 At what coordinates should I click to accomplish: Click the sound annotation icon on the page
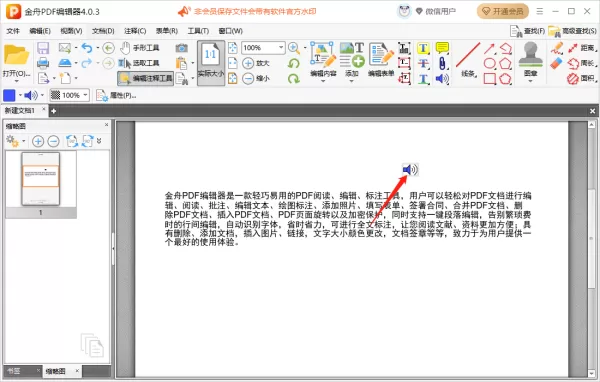coord(410,170)
